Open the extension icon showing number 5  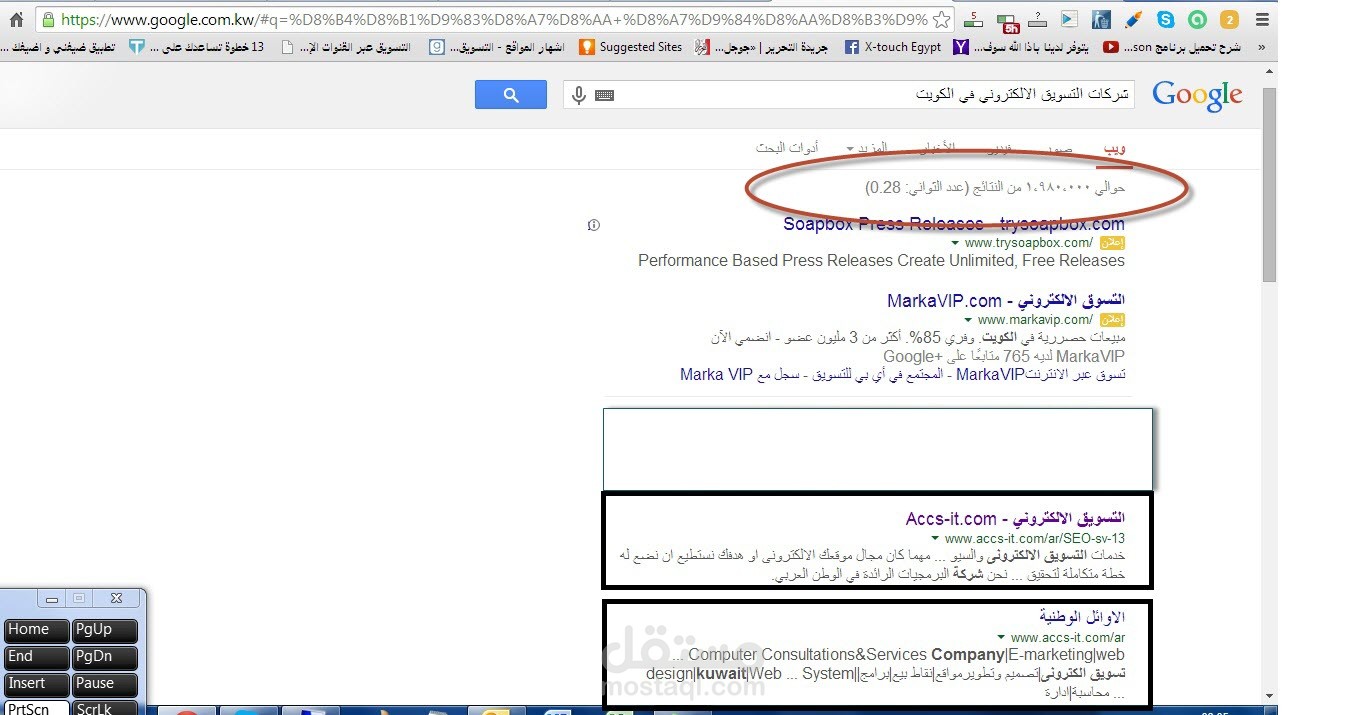tap(974, 19)
